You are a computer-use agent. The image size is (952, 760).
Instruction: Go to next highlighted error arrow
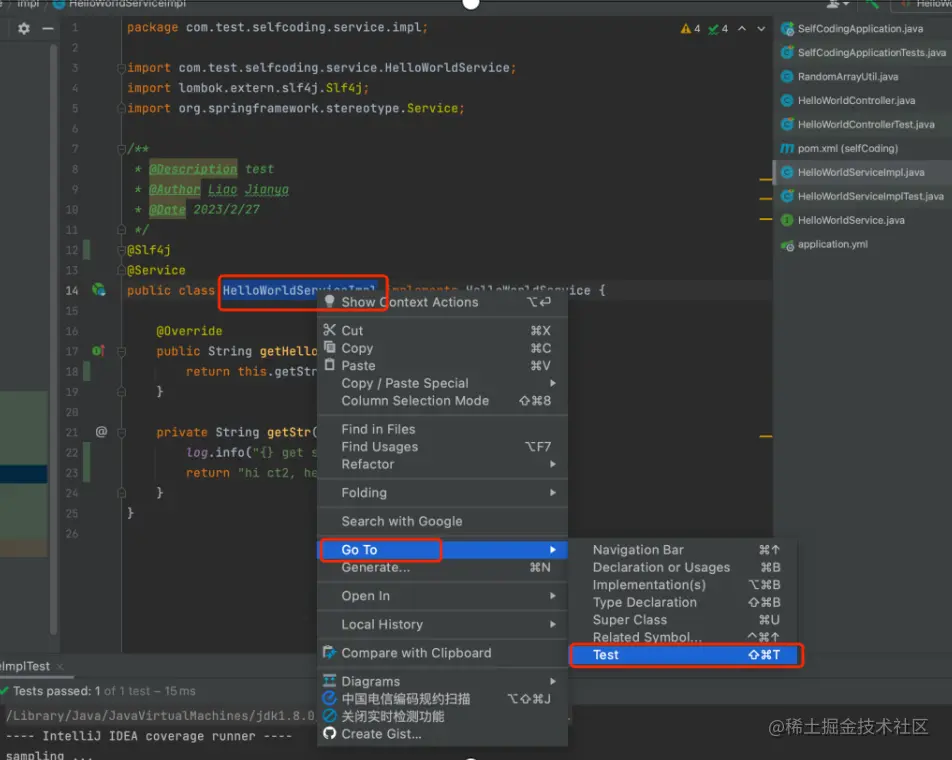point(761,29)
